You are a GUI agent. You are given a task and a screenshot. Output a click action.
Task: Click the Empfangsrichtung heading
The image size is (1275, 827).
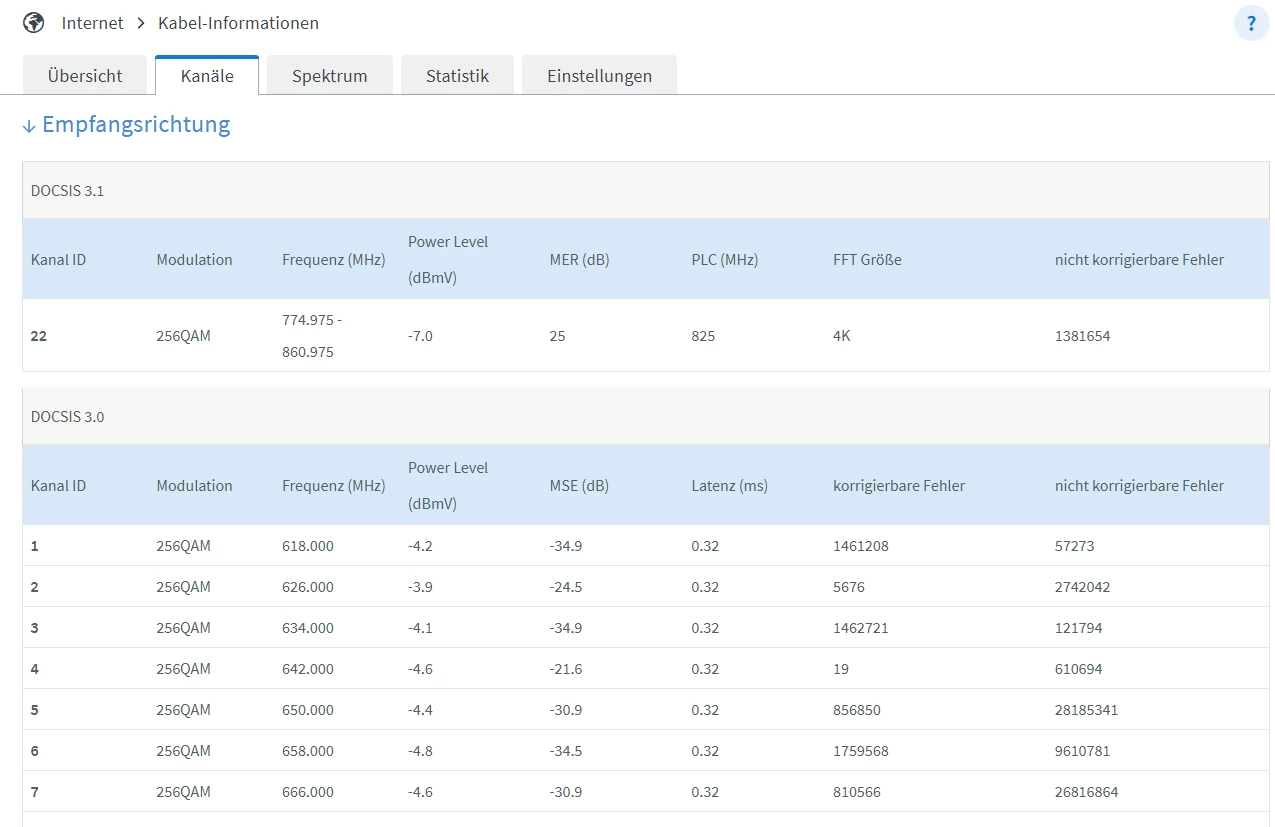pos(136,125)
